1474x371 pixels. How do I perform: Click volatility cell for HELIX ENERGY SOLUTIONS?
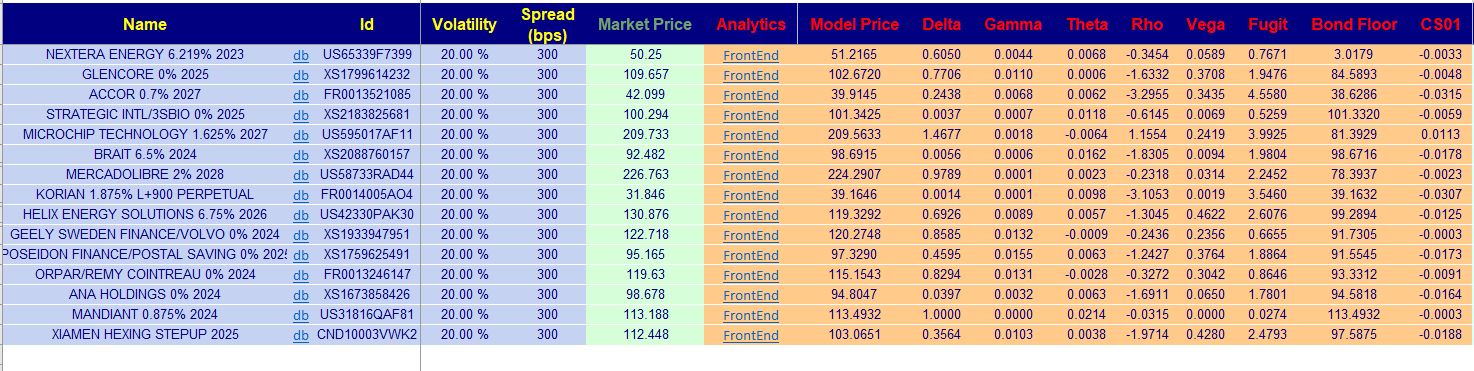464,215
